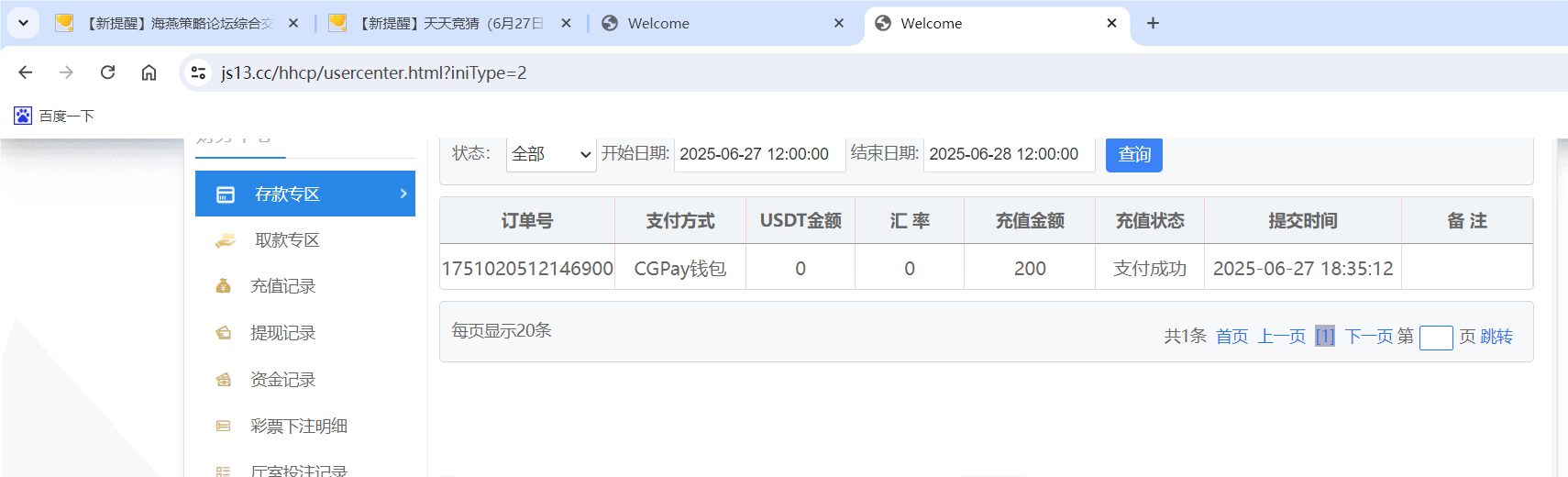
Task: Click the 备注 column header
Action: click(x=1467, y=221)
